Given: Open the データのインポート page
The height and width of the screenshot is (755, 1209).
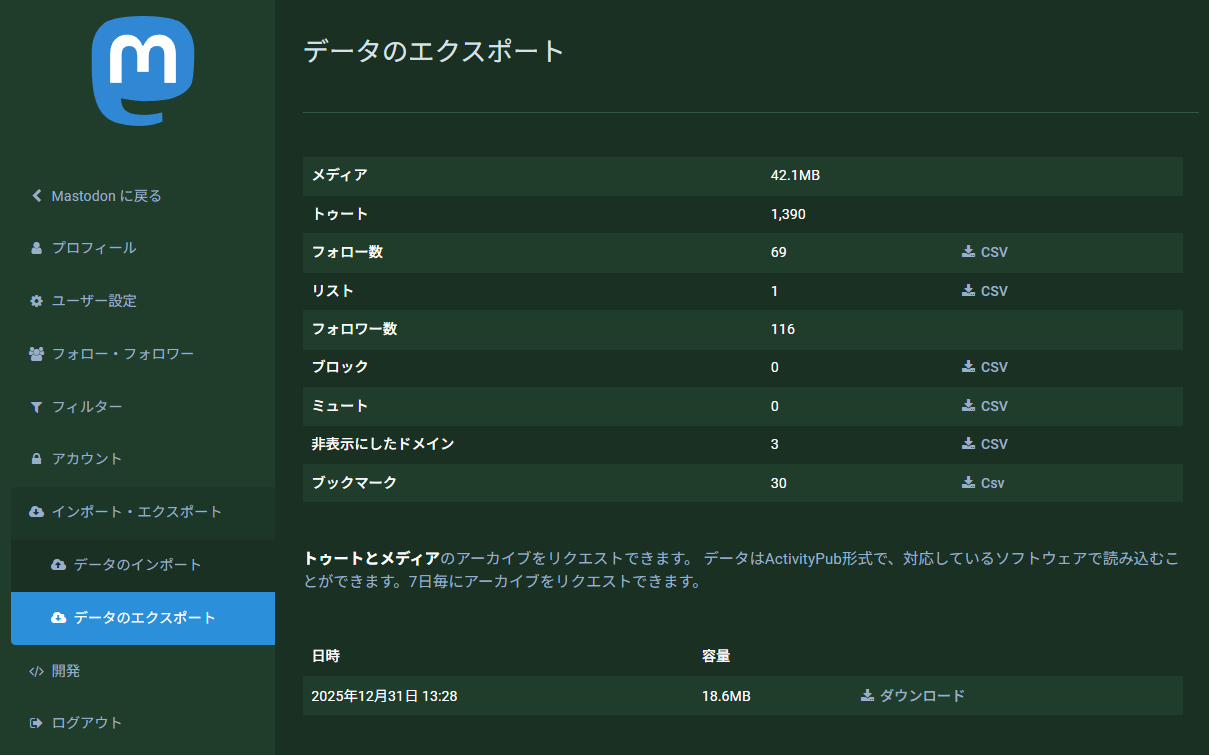Looking at the screenshot, I should pos(138,565).
